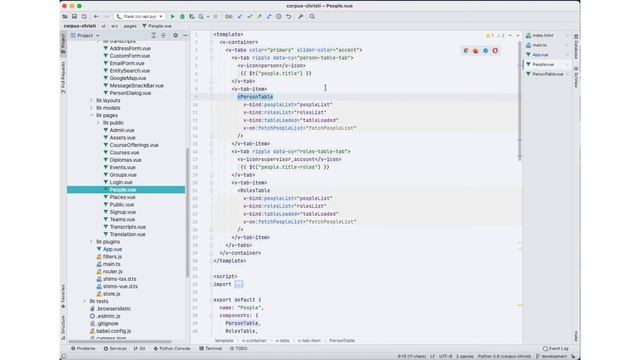
Task: Click the project tree horizontal scrollbar
Action: [x=120, y=342]
